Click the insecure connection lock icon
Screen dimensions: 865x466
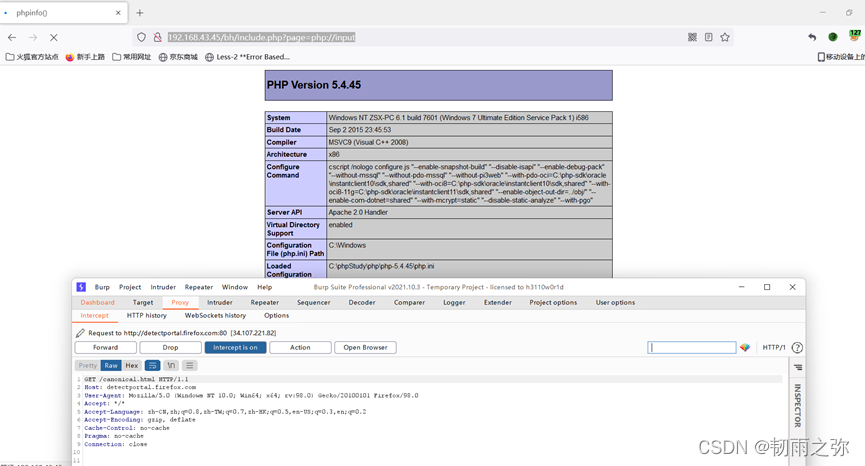pyautogui.click(x=157, y=38)
